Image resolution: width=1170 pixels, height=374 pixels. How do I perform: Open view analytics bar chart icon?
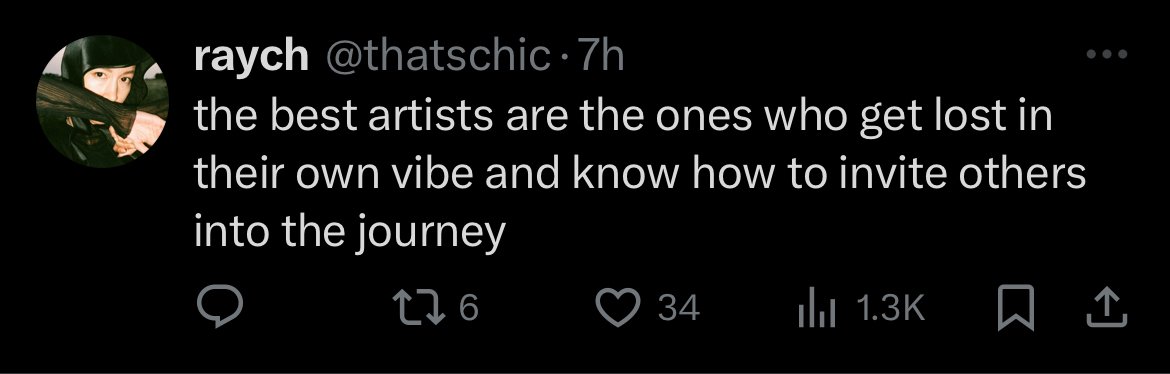click(818, 308)
